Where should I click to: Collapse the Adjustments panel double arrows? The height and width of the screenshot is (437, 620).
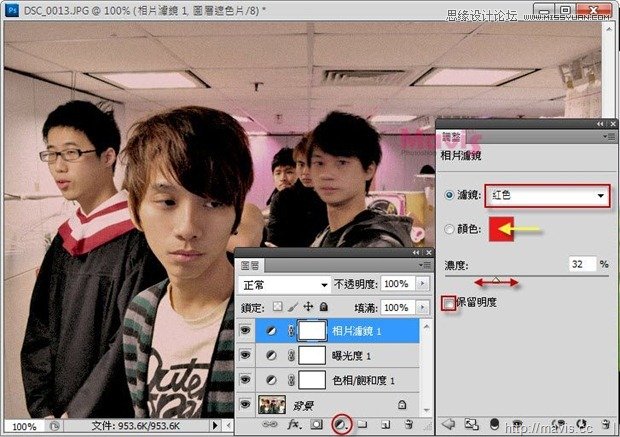pyautogui.click(x=601, y=124)
